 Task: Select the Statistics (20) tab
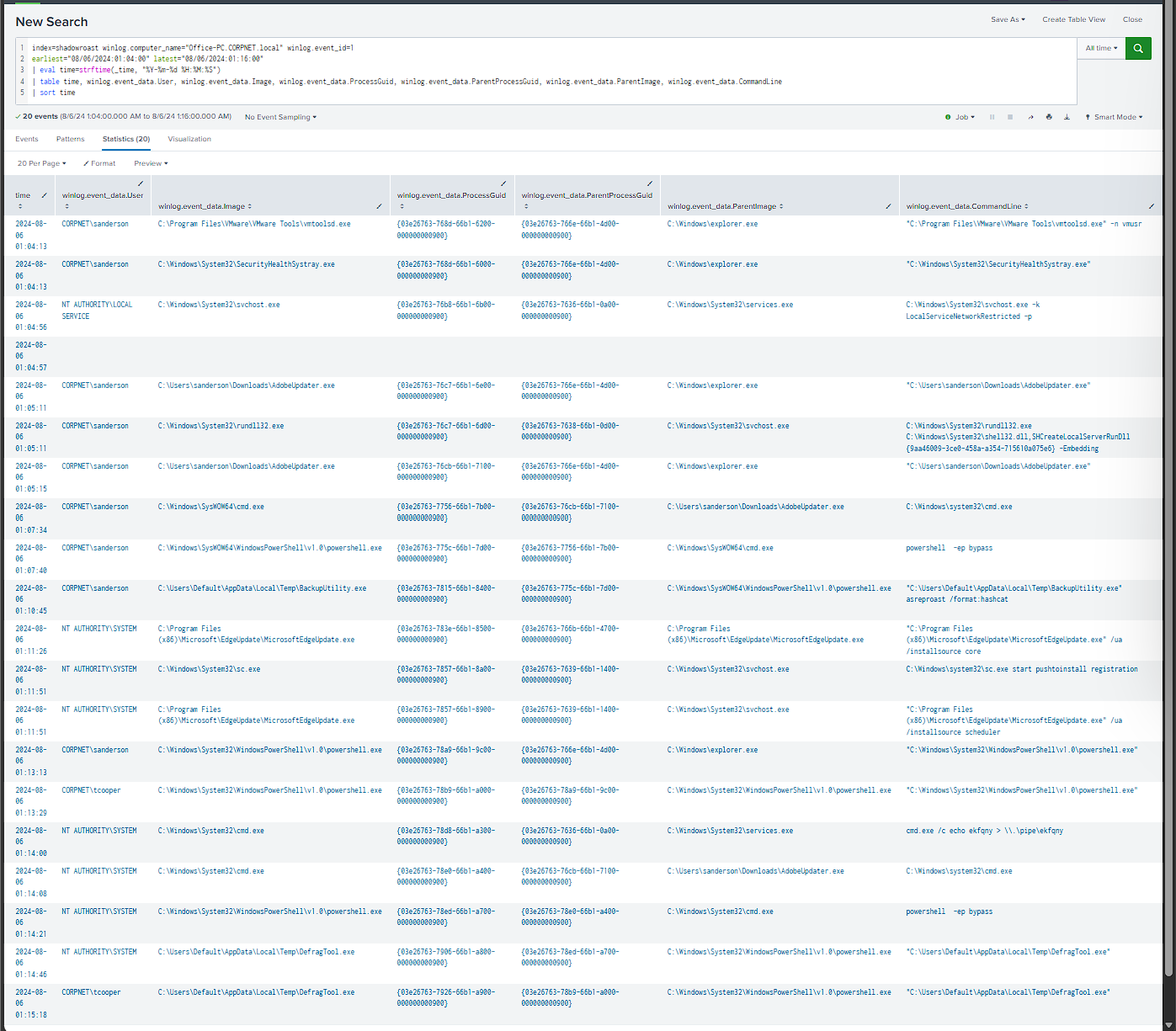pyautogui.click(x=126, y=139)
